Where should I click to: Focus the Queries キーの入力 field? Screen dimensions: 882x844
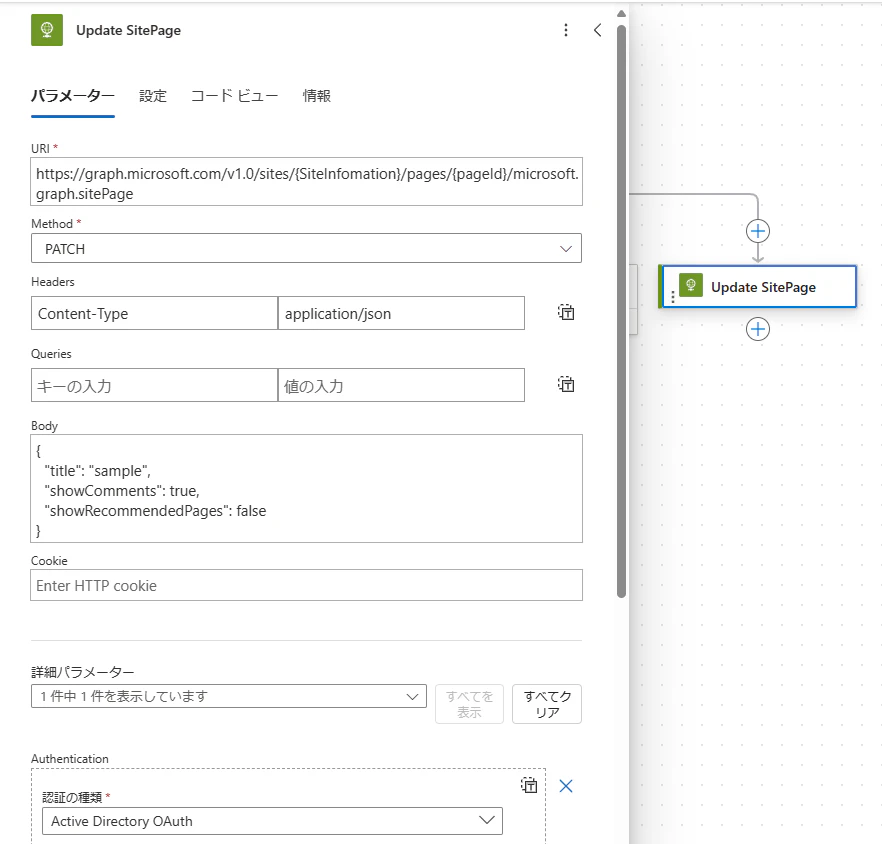coord(154,385)
